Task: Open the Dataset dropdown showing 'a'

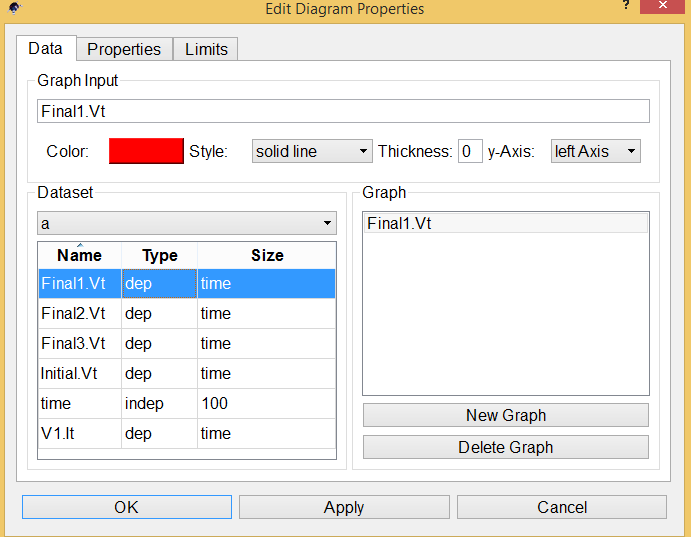Action: (x=187, y=223)
